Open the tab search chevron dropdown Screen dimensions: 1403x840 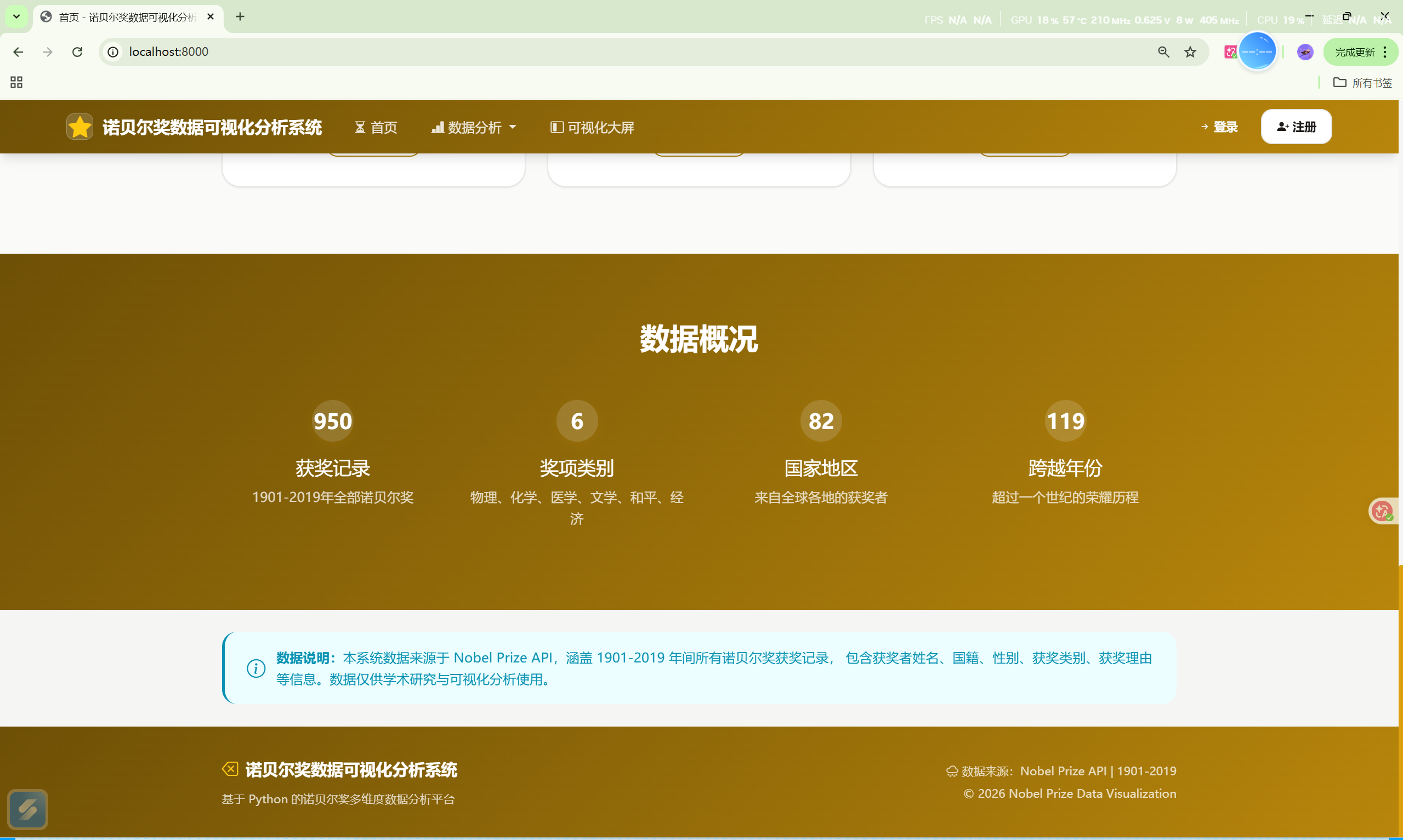[16, 16]
